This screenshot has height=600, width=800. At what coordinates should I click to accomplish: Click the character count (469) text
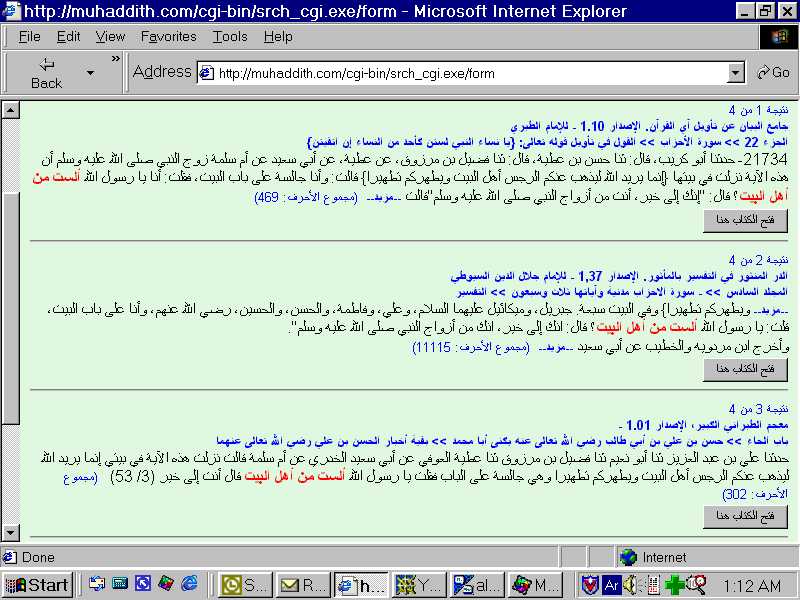pos(306,197)
